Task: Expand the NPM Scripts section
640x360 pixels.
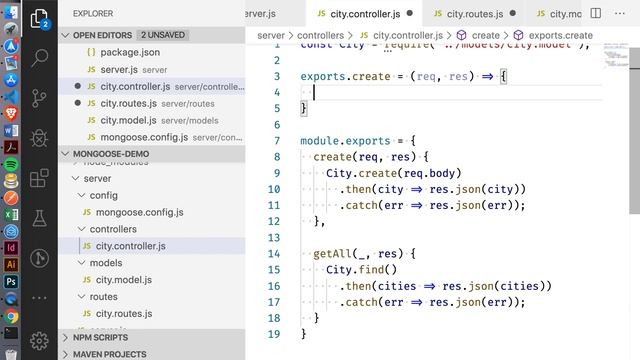Action: click(152, 338)
